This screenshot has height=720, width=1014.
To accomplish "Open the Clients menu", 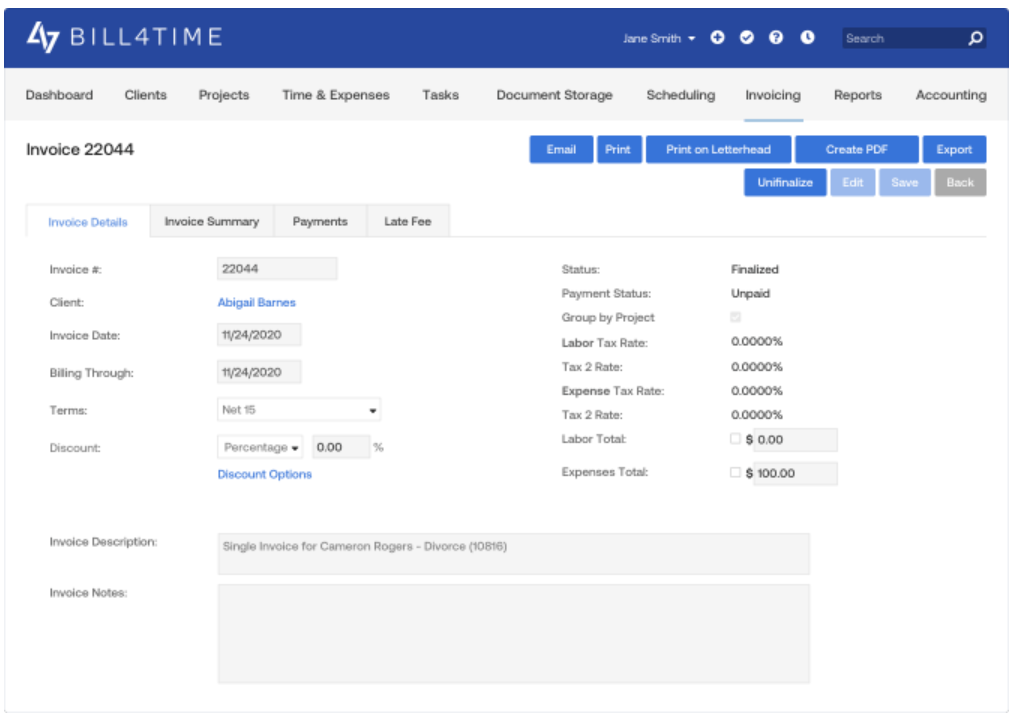I will tap(146, 95).
